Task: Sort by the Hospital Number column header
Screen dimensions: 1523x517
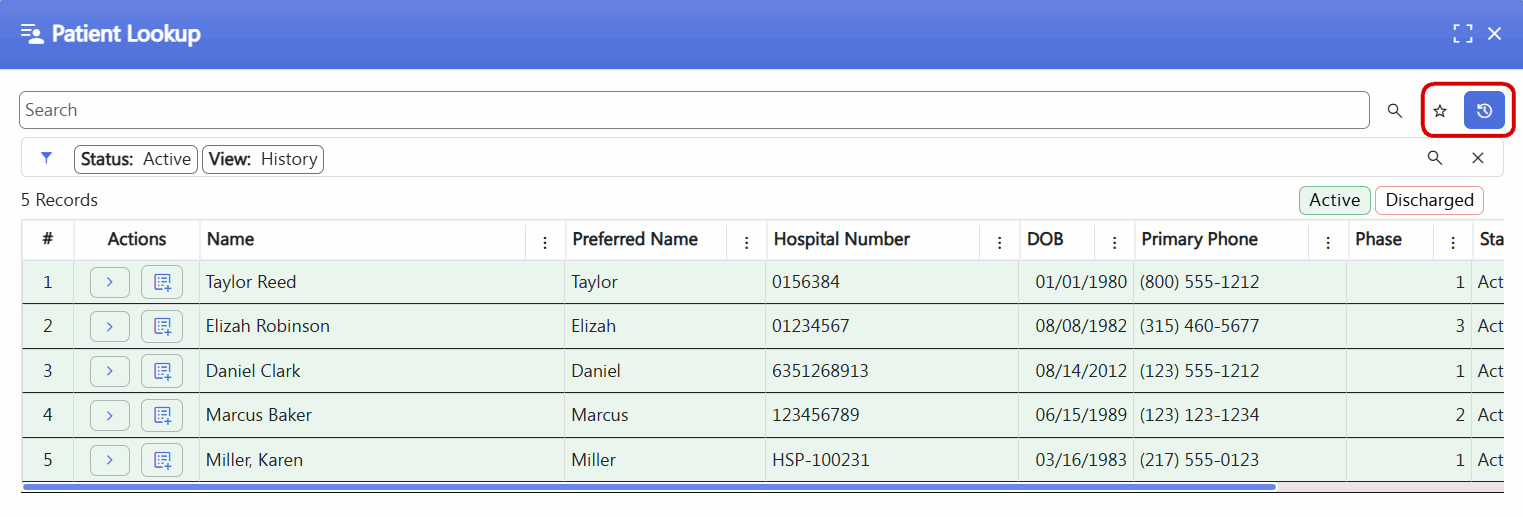Action: pyautogui.click(x=842, y=239)
